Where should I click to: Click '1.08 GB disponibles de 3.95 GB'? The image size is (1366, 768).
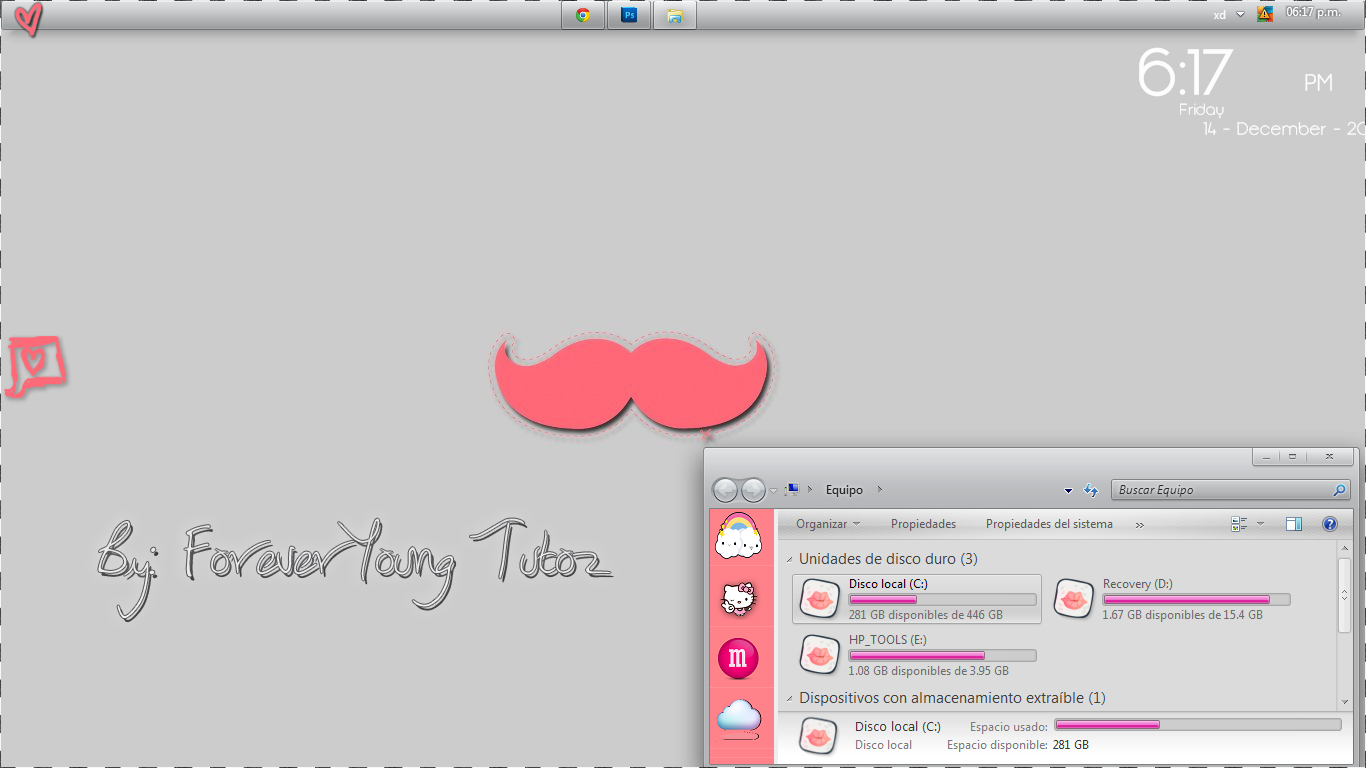pyautogui.click(x=929, y=671)
